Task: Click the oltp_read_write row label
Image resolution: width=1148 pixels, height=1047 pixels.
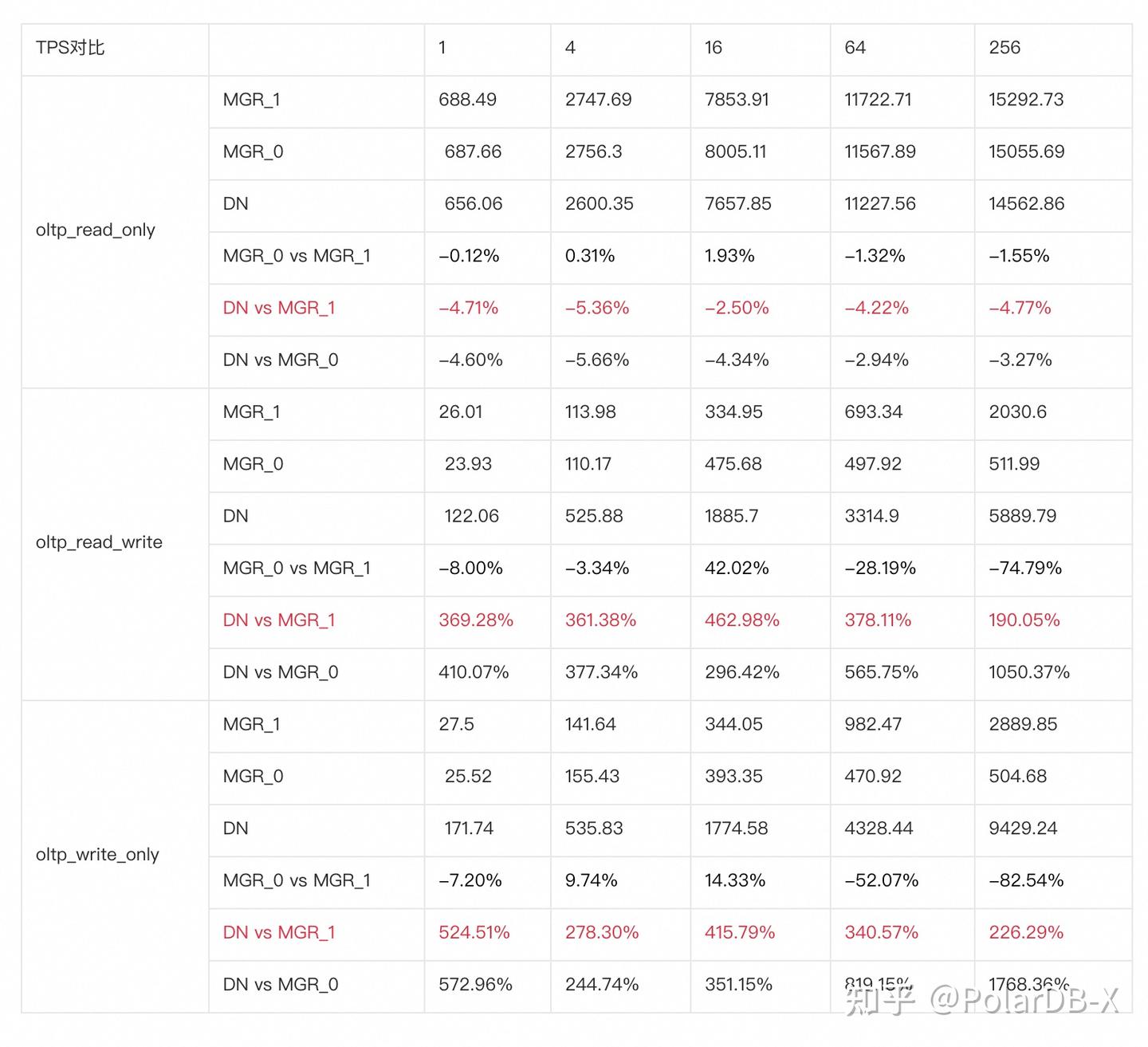Action: pos(99,543)
